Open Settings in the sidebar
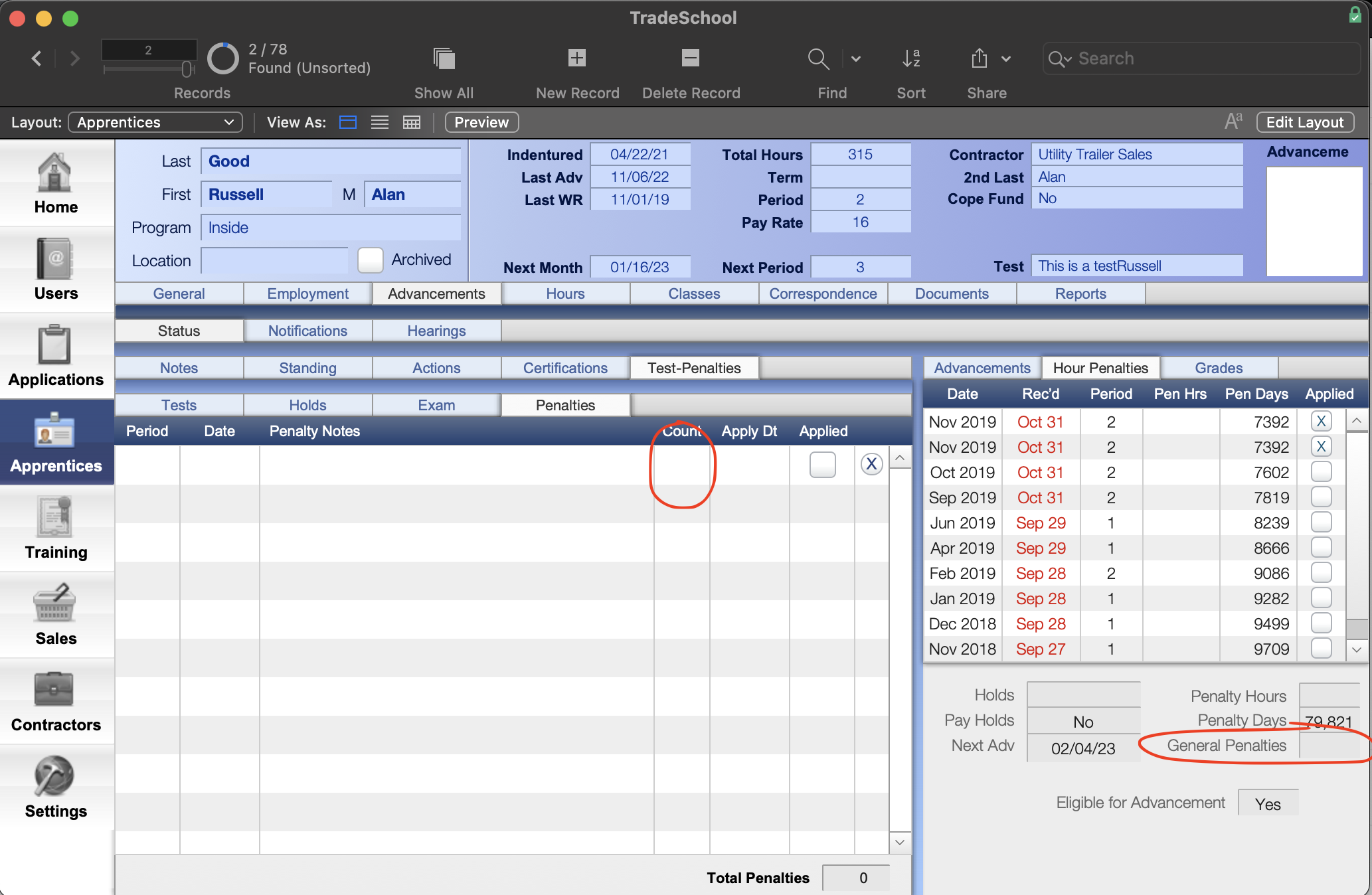 [x=56, y=787]
